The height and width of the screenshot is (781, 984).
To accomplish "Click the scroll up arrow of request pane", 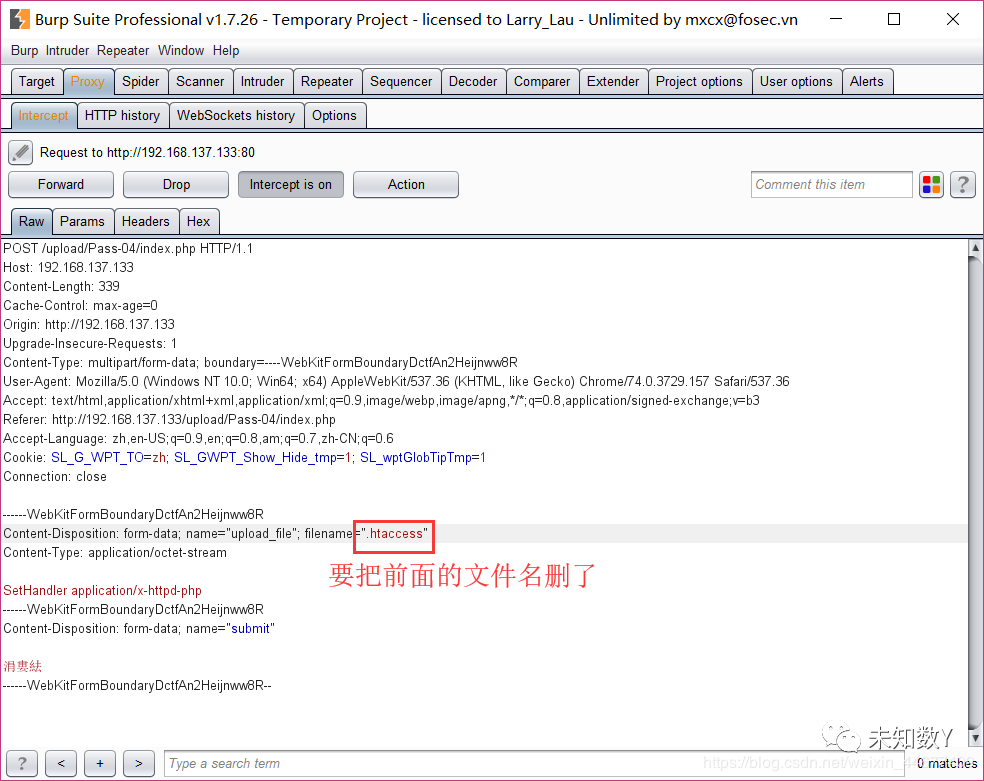I will [x=975, y=248].
